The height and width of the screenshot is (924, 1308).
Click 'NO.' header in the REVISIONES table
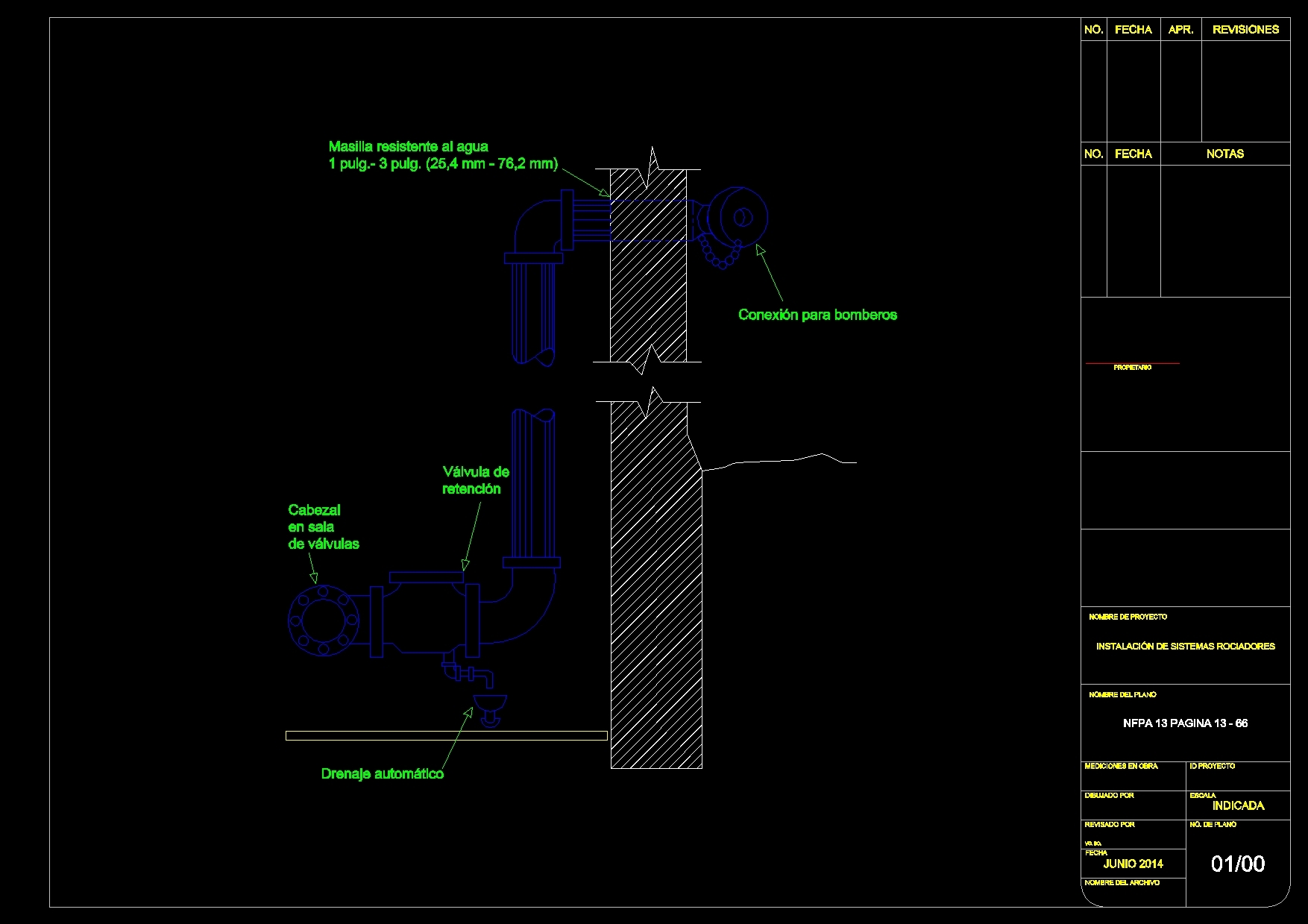pos(1094,30)
